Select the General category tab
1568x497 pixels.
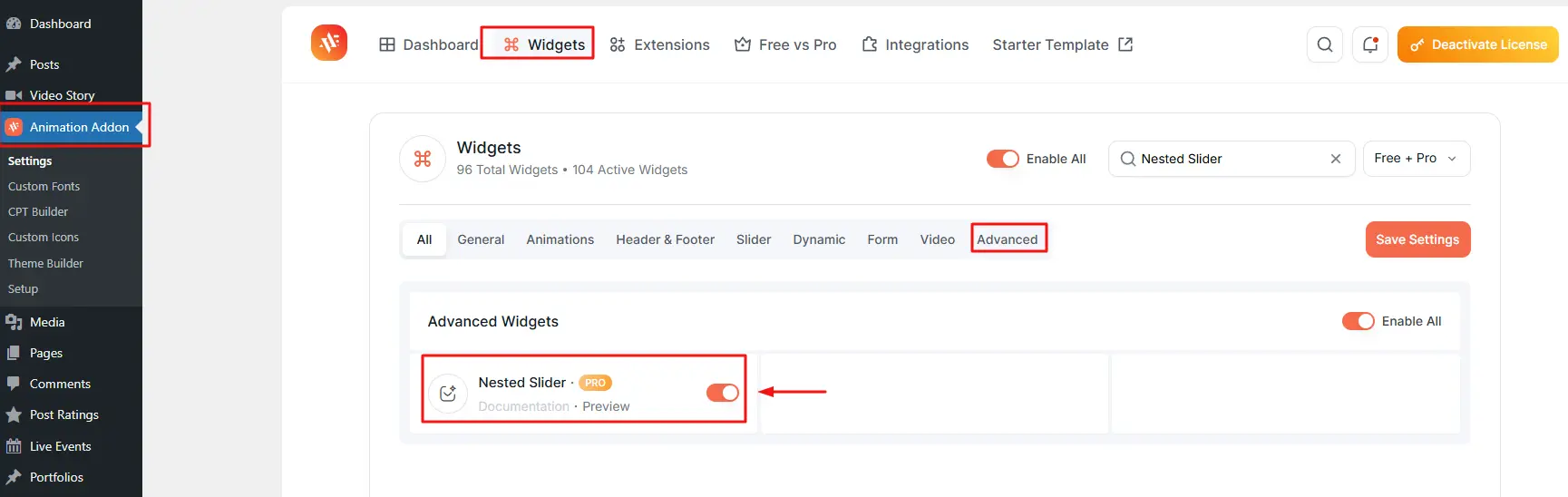481,239
